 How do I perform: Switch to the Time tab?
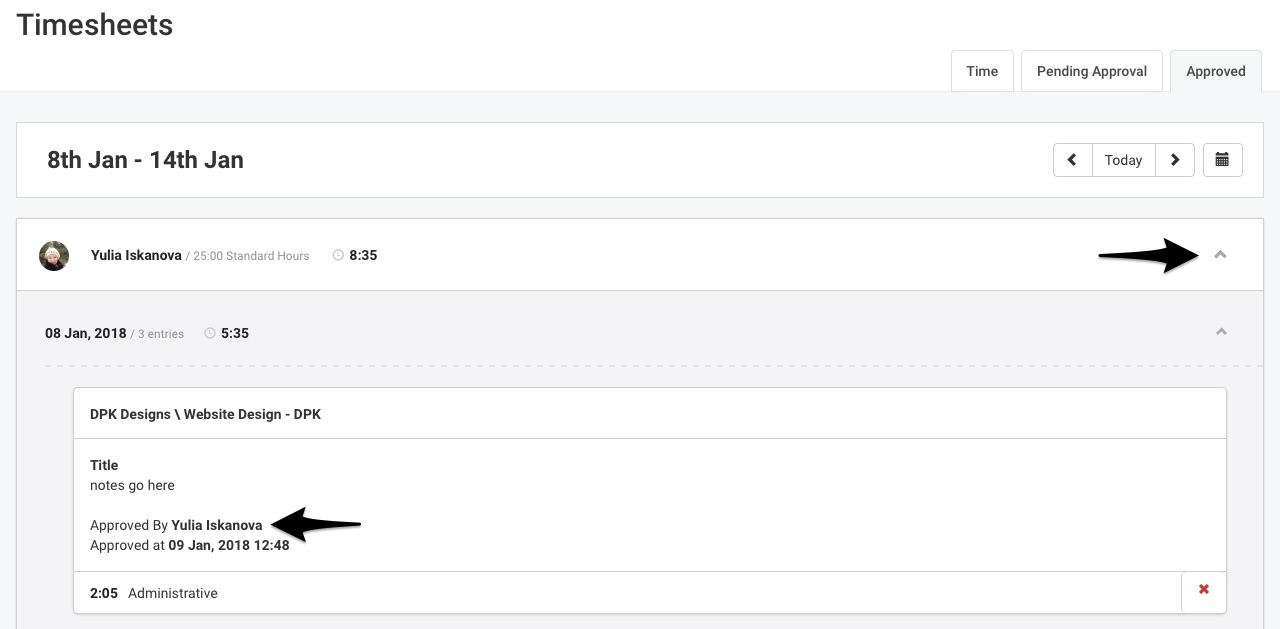coord(982,71)
